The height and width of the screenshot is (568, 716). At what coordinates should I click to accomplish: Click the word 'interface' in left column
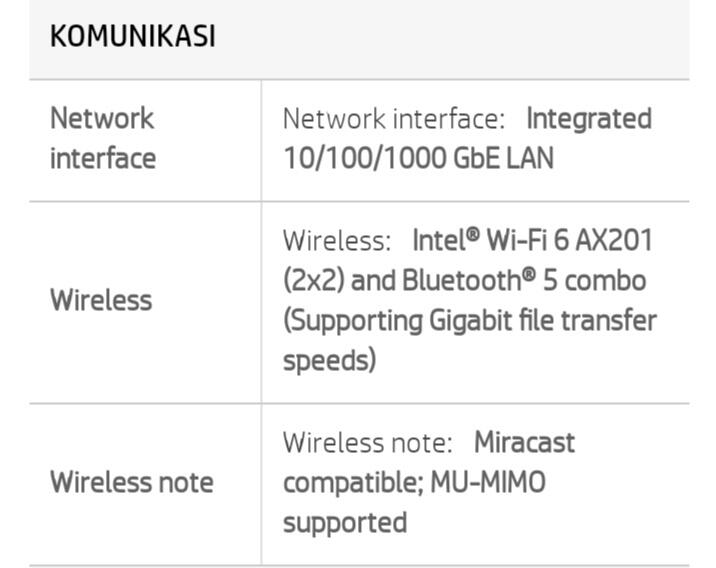point(103,158)
